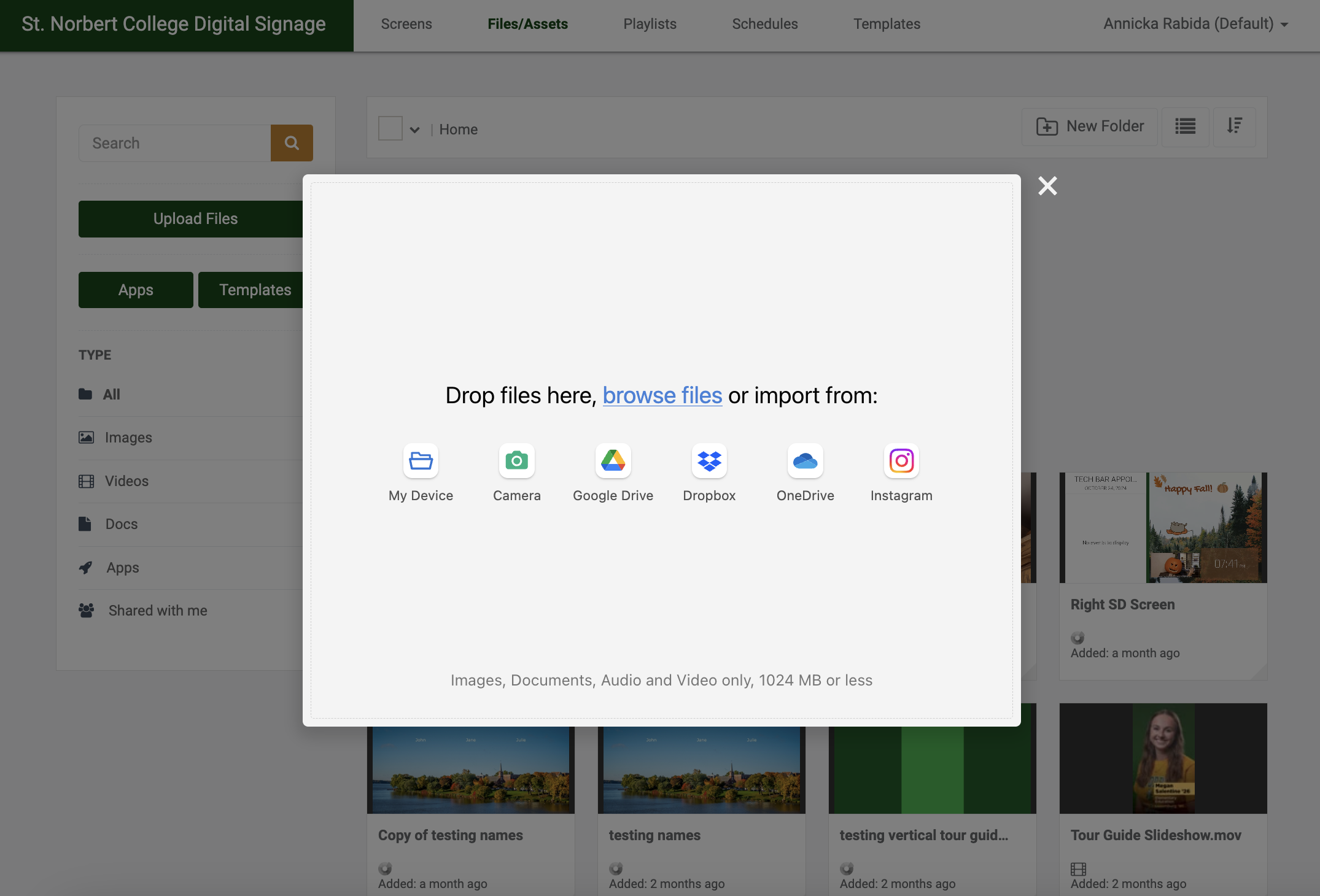Image resolution: width=1320 pixels, height=896 pixels.
Task: Click the Apps green button
Action: [136, 290]
